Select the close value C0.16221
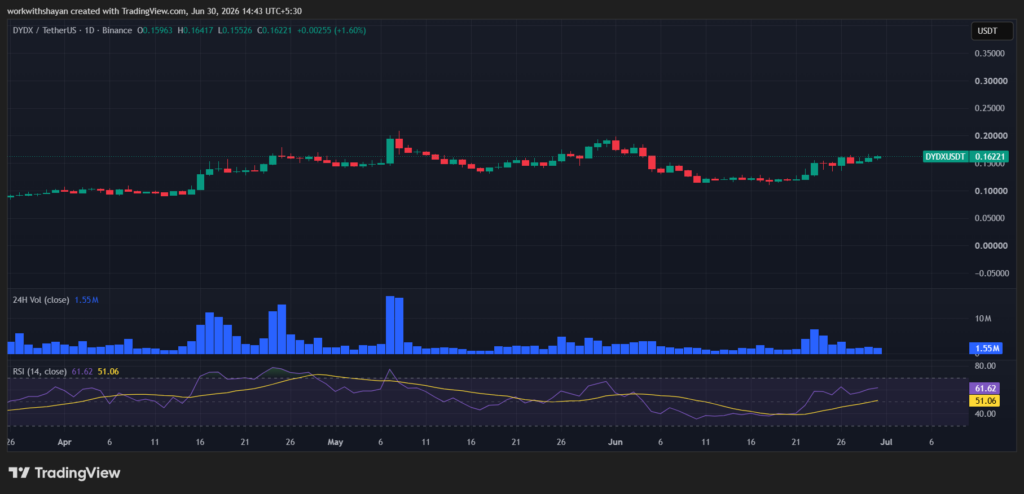This screenshot has width=1024, height=494. [x=276, y=30]
